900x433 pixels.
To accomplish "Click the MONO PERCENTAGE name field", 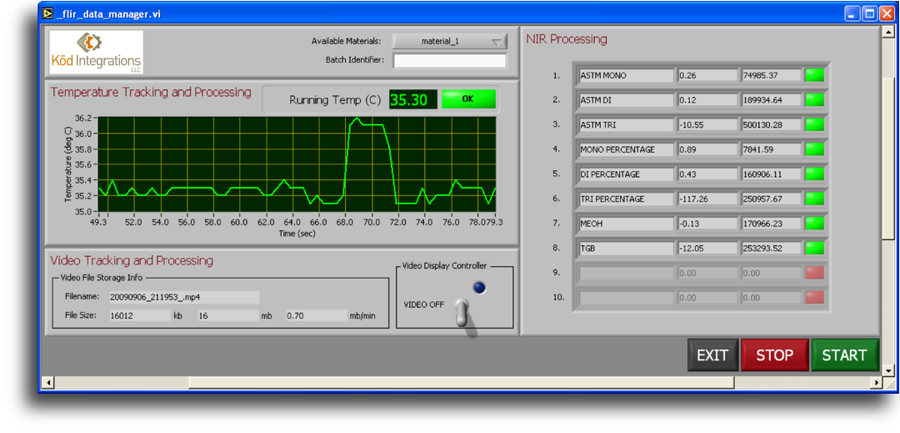I will (625, 149).
